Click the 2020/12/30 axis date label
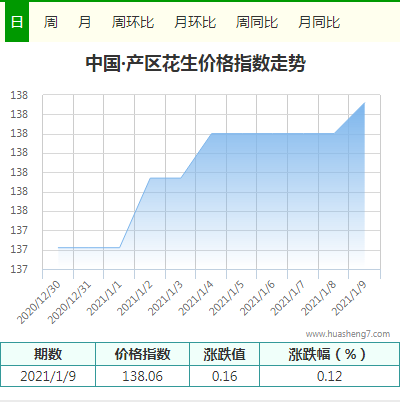 coord(39,302)
